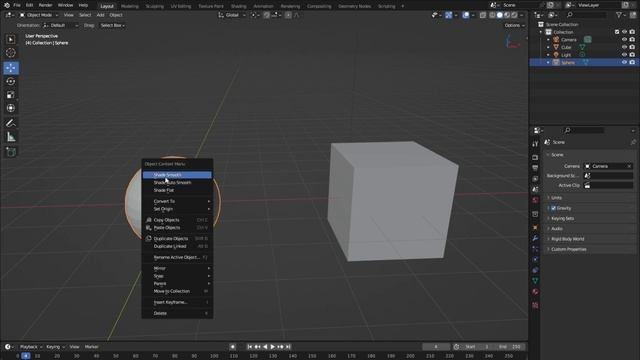Image resolution: width=640 pixels, height=360 pixels.
Task: Open the Material properties tab
Action: [535, 291]
